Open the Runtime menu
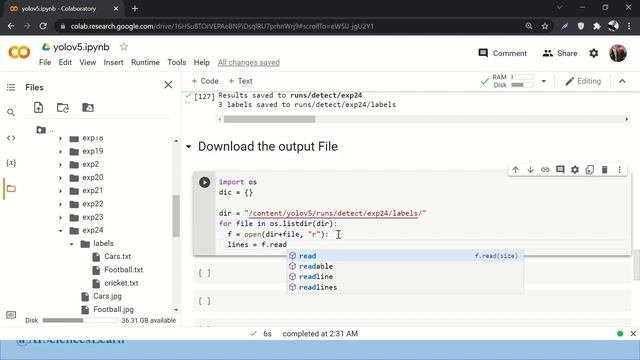Screen dimensions: 640x360 click(145, 62)
